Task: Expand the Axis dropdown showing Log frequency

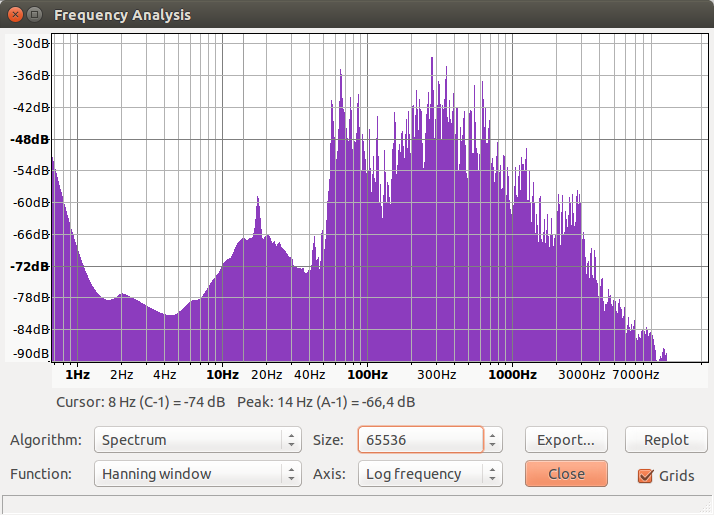Action: coord(430,474)
